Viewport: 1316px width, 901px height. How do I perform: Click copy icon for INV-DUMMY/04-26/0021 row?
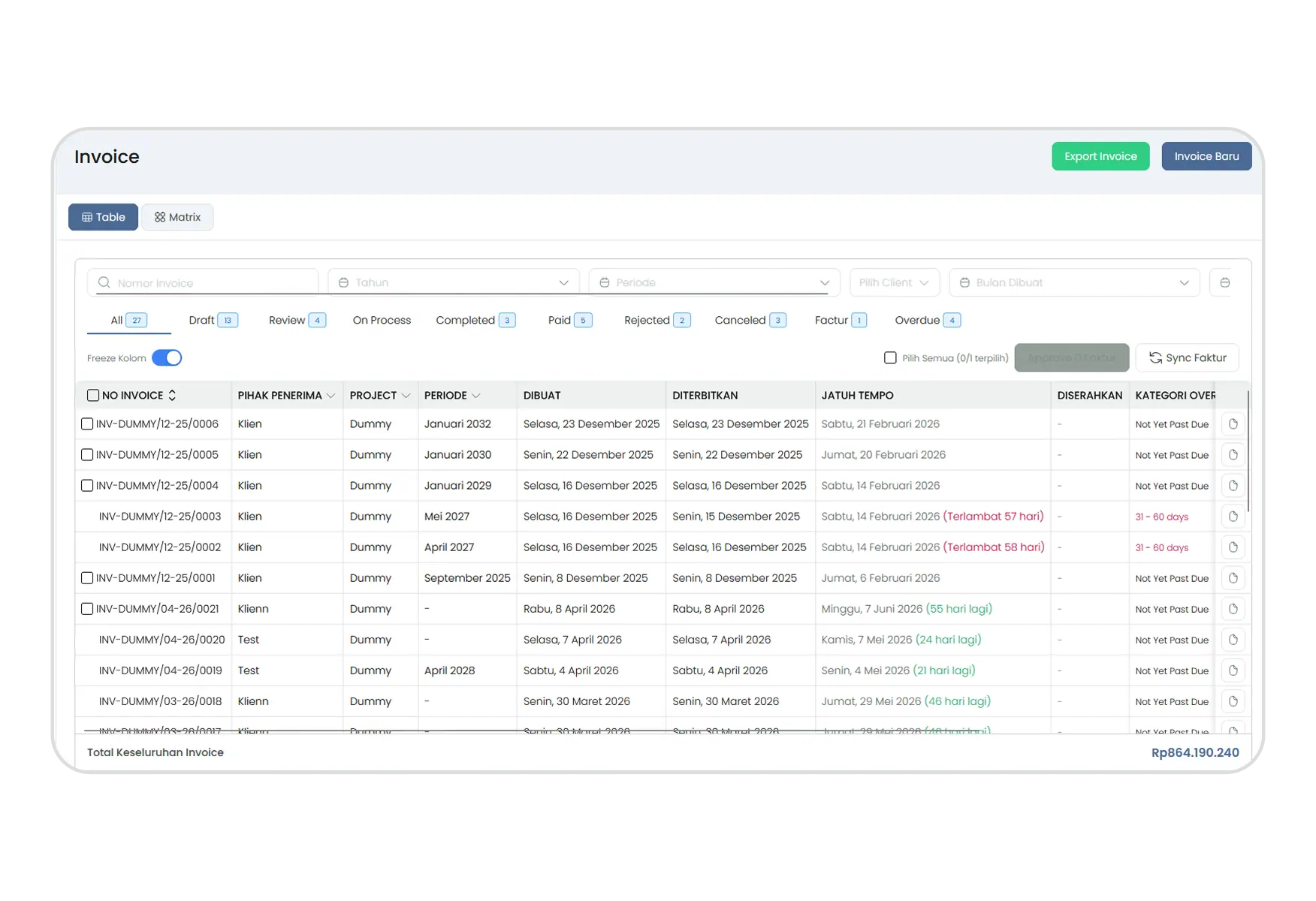coord(1233,609)
